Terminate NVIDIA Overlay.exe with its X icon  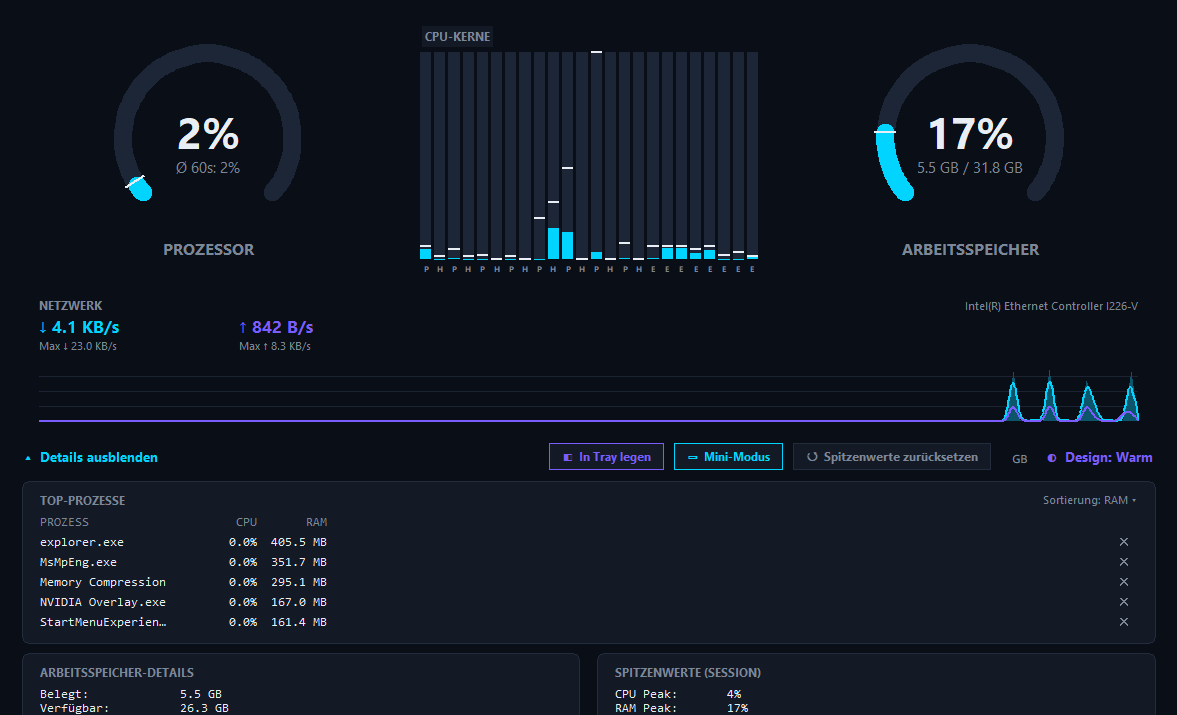(1124, 602)
